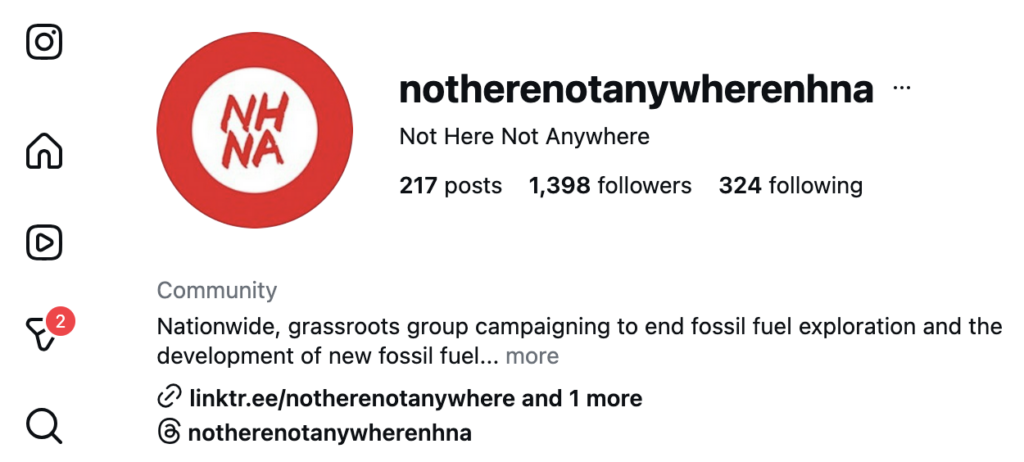Image resolution: width=1024 pixels, height=462 pixels.
Task: Click the notherenotanywherenhna username heading
Action: (636, 90)
